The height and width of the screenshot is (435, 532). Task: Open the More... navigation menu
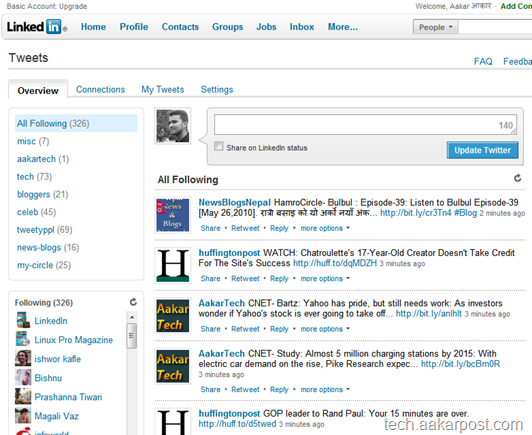pos(342,27)
